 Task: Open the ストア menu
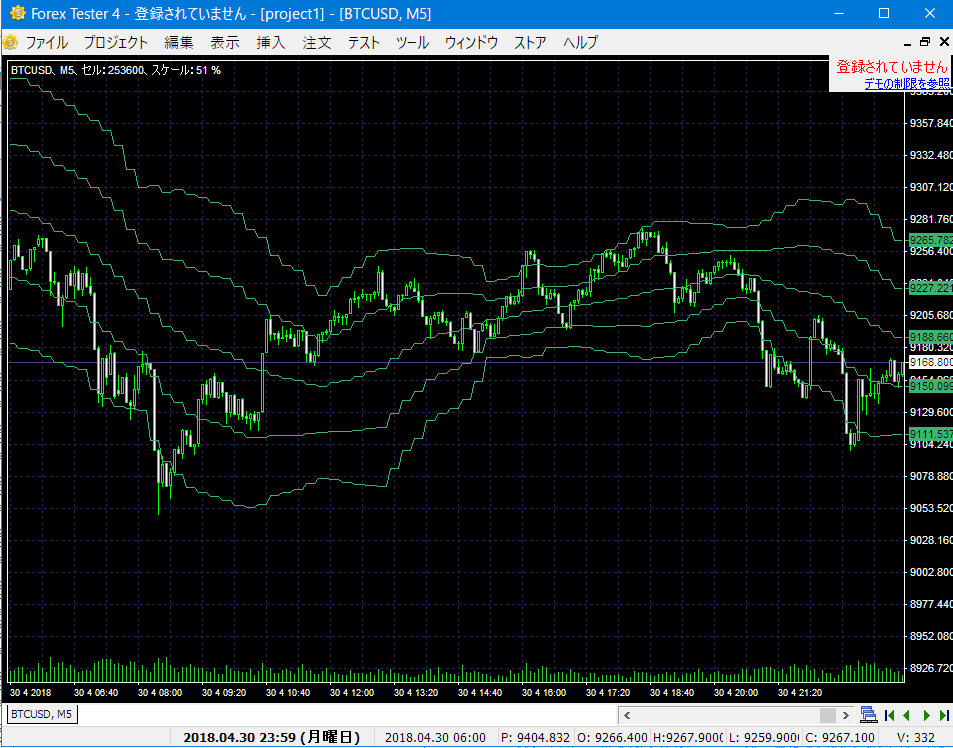530,43
